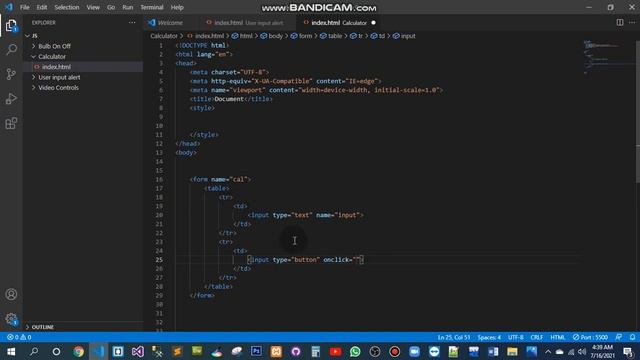Open the Run and Debug view
Viewport: 640px width, 360px height.
(x=11, y=99)
